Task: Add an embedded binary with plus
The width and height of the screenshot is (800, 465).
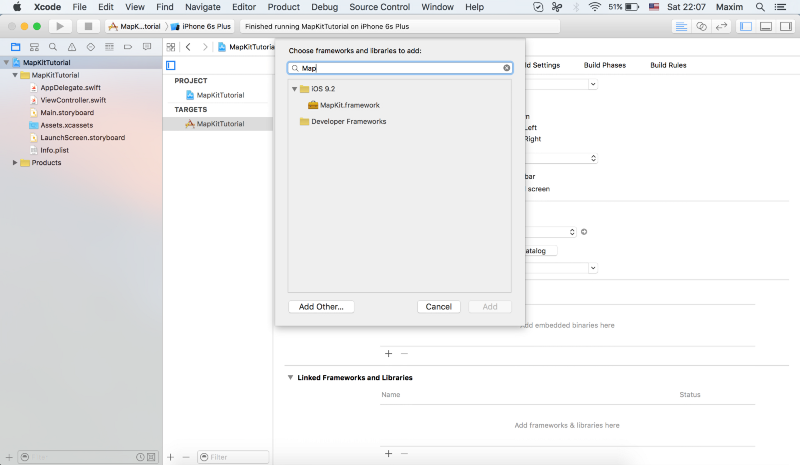Action: pos(388,353)
